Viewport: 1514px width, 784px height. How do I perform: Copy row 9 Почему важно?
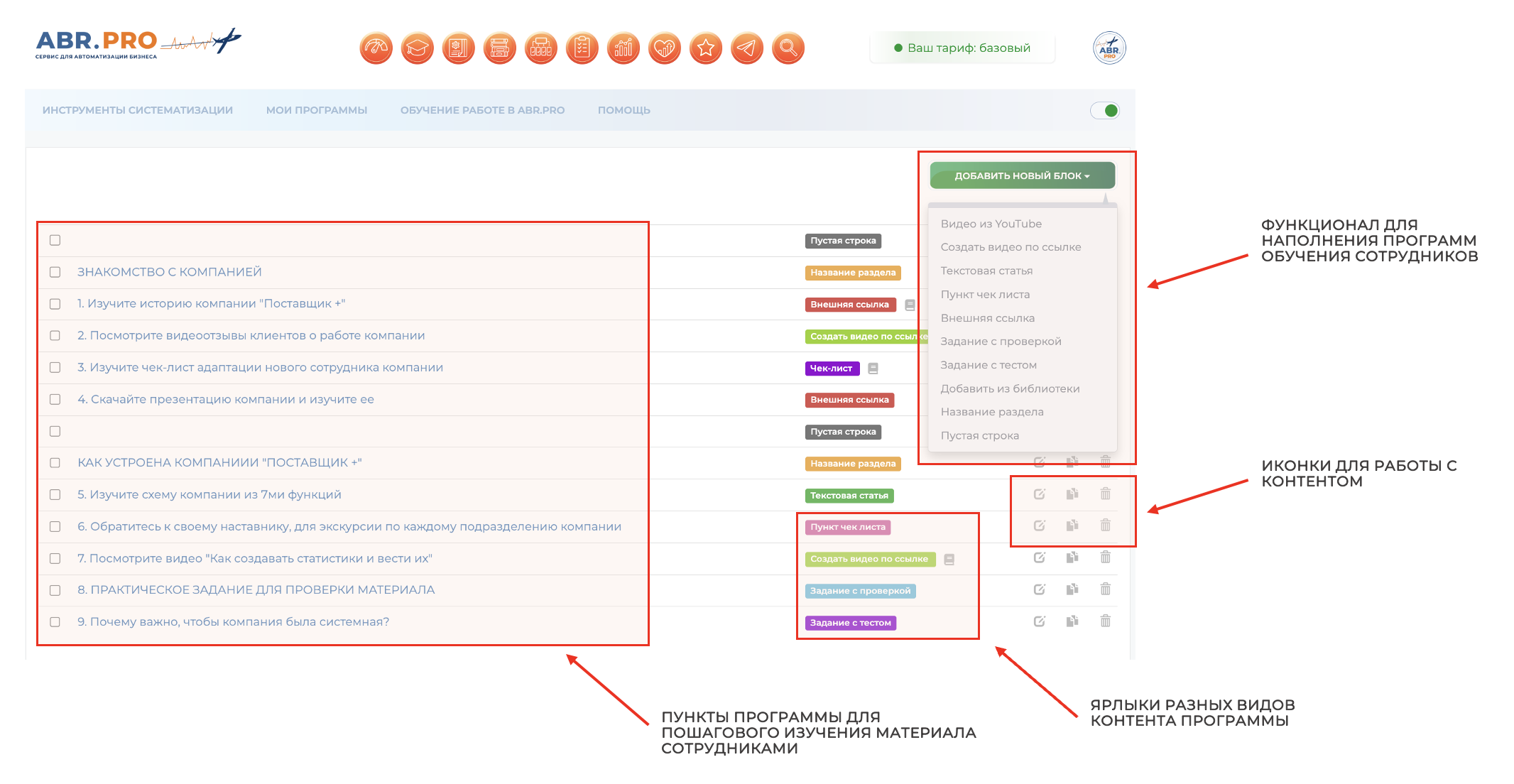tap(1072, 621)
